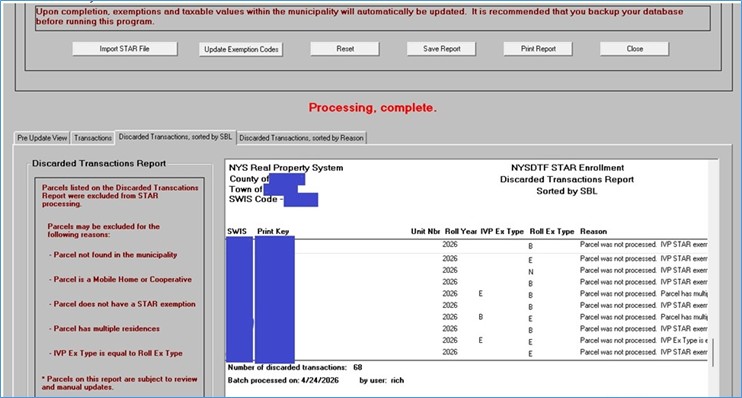Click 'NYS Real Property System' report title
The image size is (742, 398).
coord(286,168)
